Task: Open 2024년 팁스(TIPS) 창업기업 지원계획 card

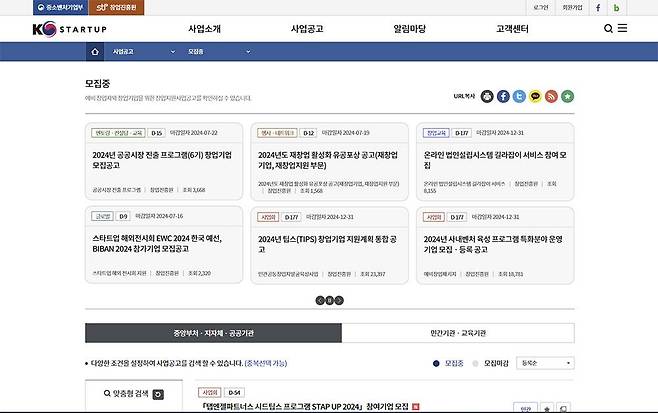Action: pos(327,244)
